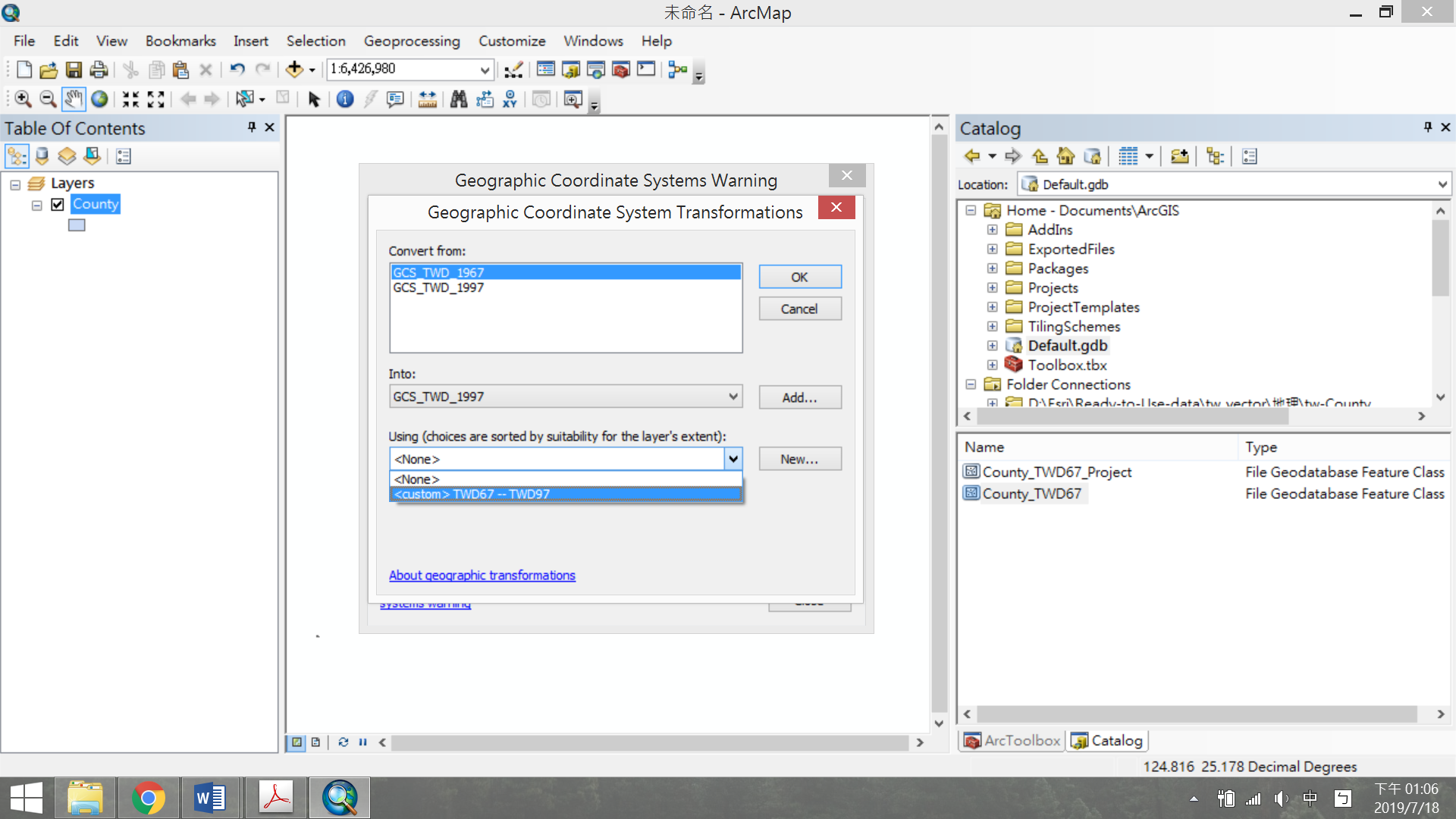
Task: Switch to the Catalog tab
Action: tap(1107, 740)
